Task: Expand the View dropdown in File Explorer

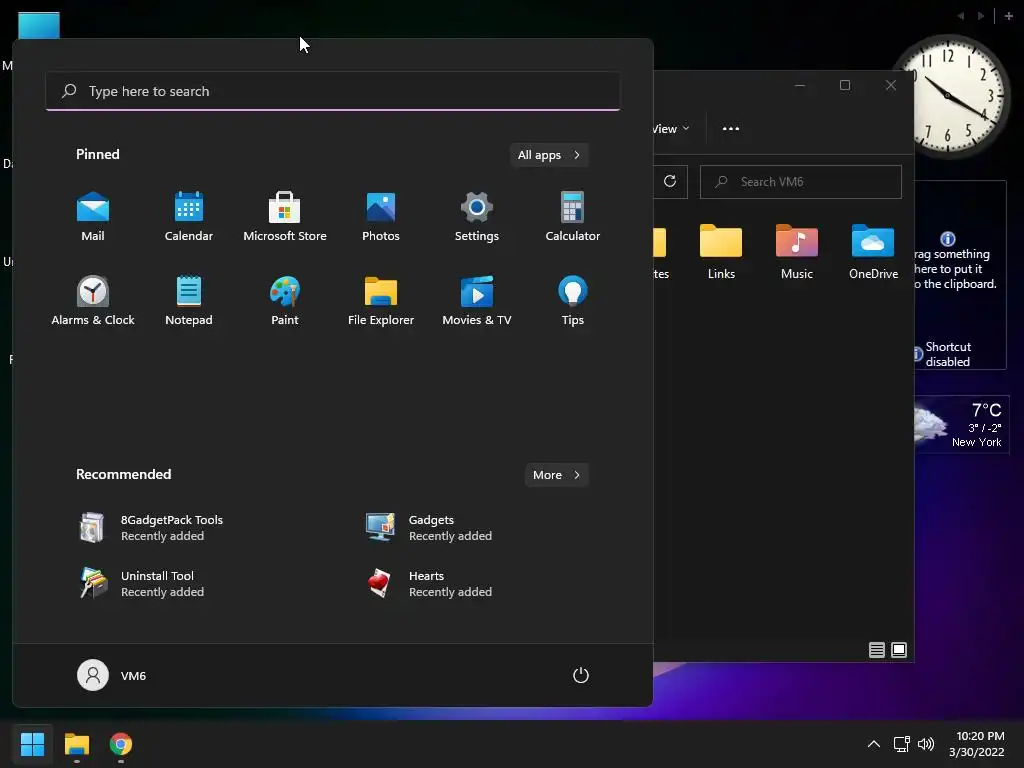Action: (671, 129)
